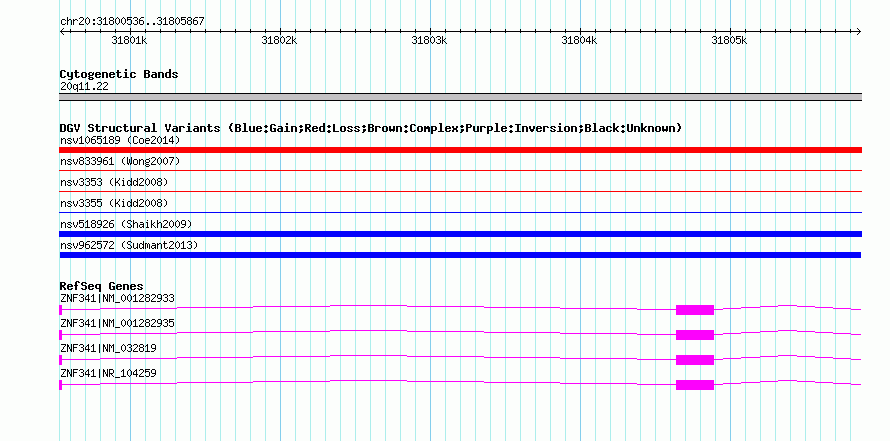
Task: Click the ruler's left arrow end
Action: pyautogui.click(x=62, y=32)
